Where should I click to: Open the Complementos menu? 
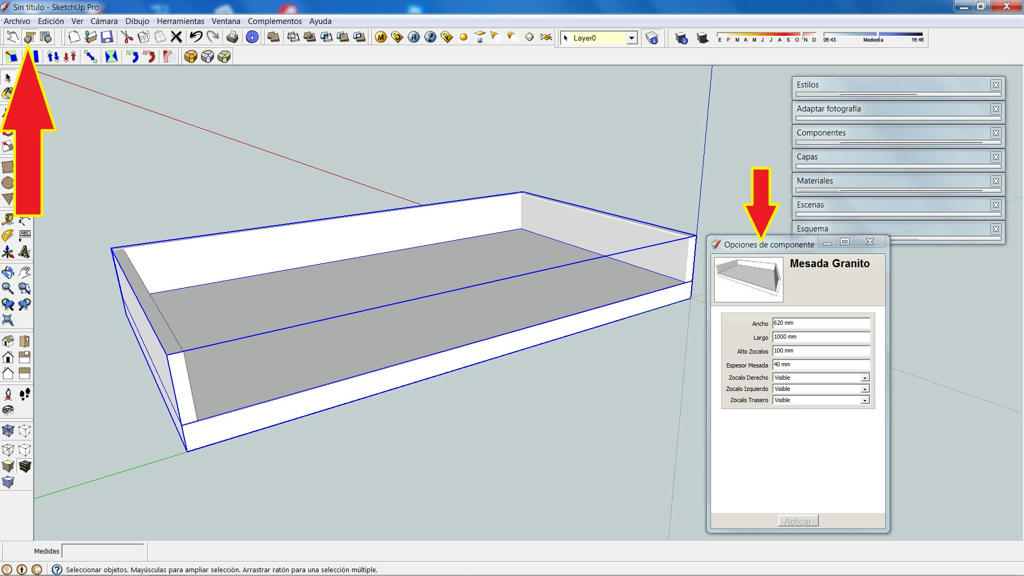click(x=275, y=21)
